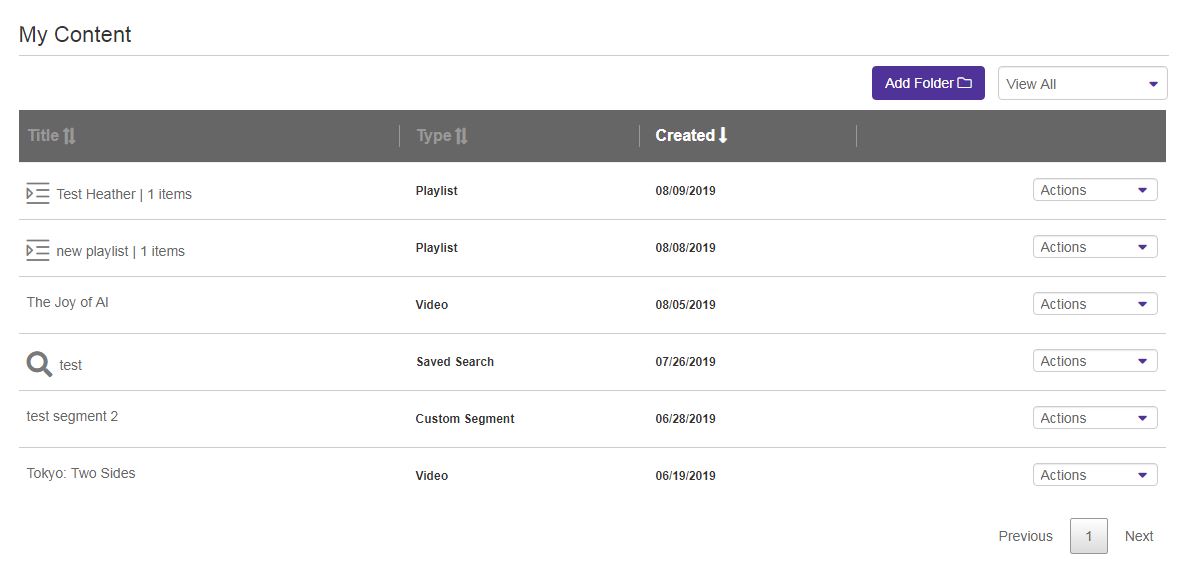Click the Previous pagination link
This screenshot has width=1191, height=585.
(x=1025, y=536)
